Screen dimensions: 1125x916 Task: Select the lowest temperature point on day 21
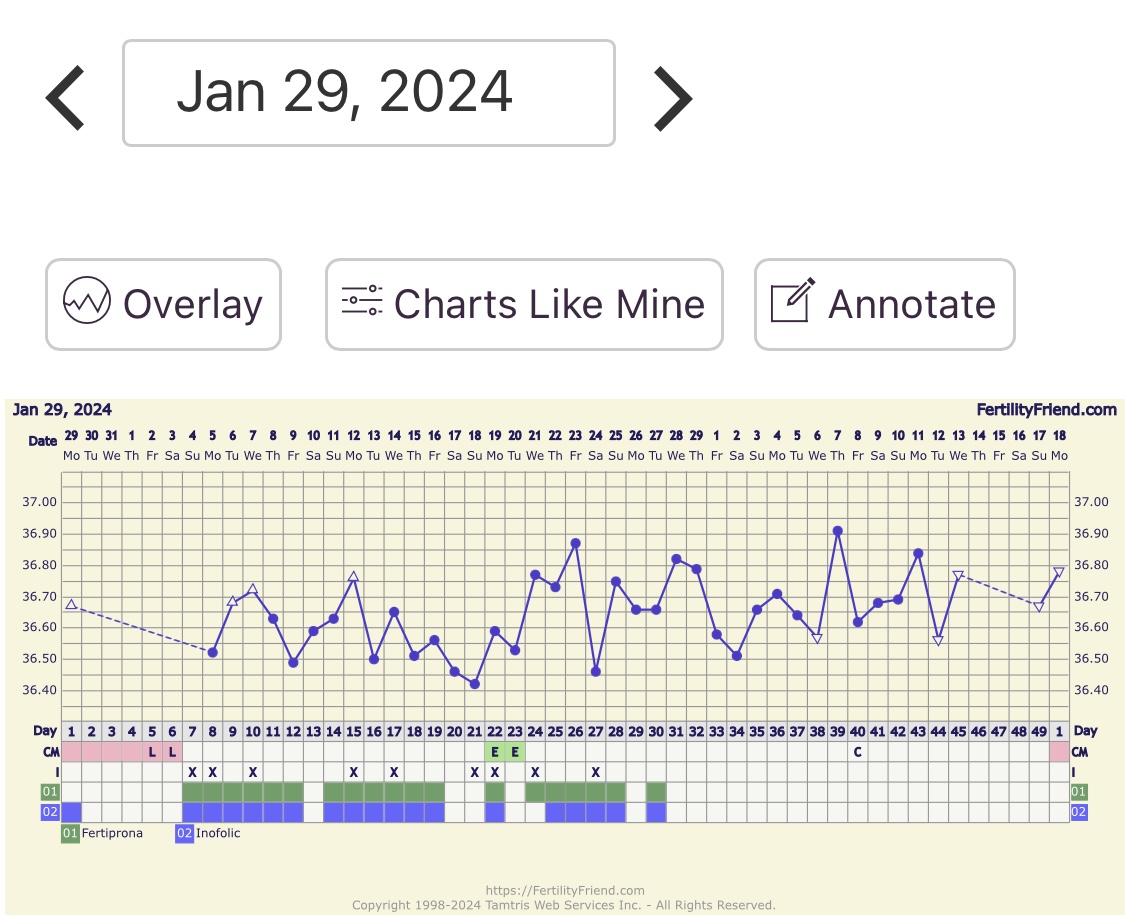pyautogui.click(x=474, y=684)
